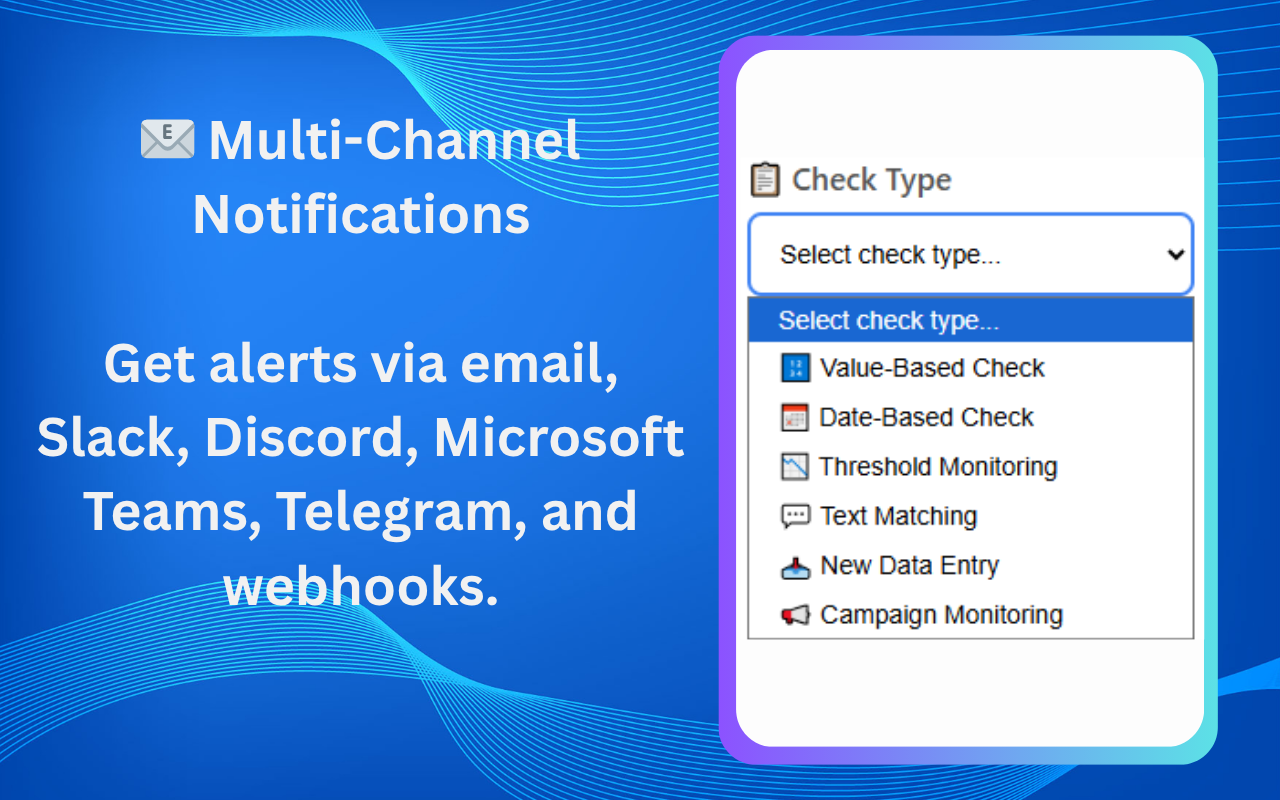Click the megaphone icon for Campaign Monitoring
This screenshot has height=800, width=1280.
pyautogui.click(x=795, y=615)
